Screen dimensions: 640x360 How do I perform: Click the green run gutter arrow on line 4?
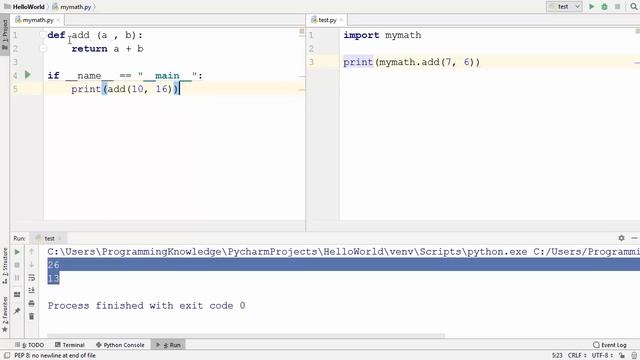28,75
